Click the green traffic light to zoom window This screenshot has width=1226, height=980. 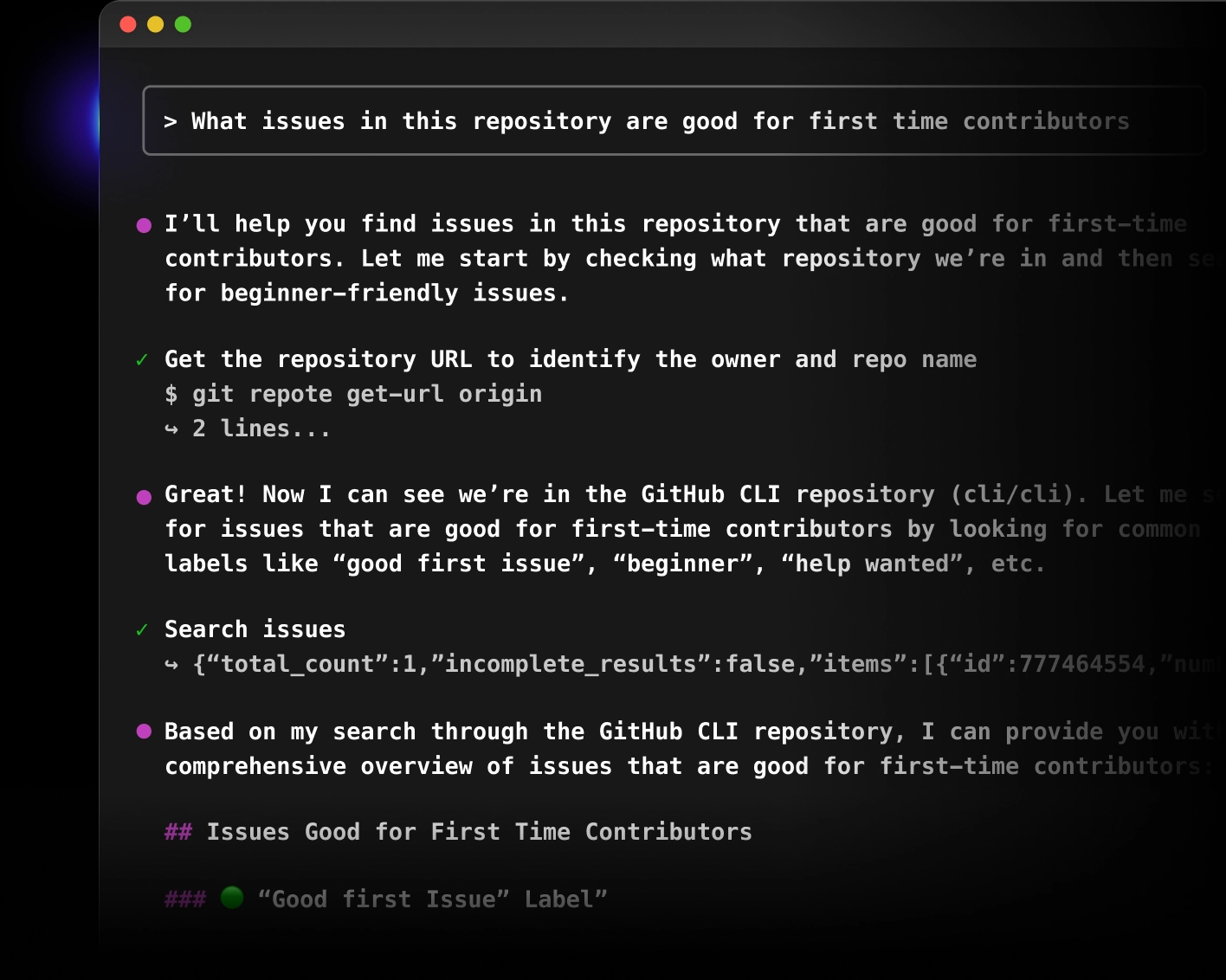coord(182,26)
